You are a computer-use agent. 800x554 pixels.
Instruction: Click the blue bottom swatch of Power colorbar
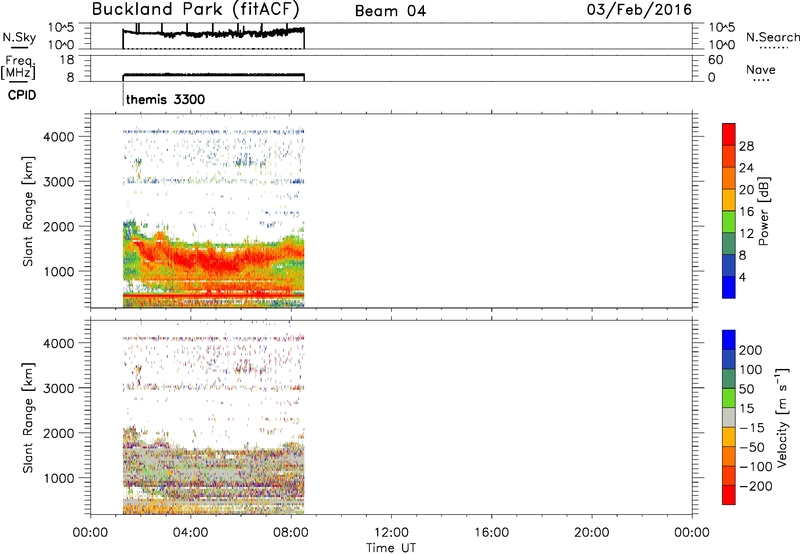point(729,287)
